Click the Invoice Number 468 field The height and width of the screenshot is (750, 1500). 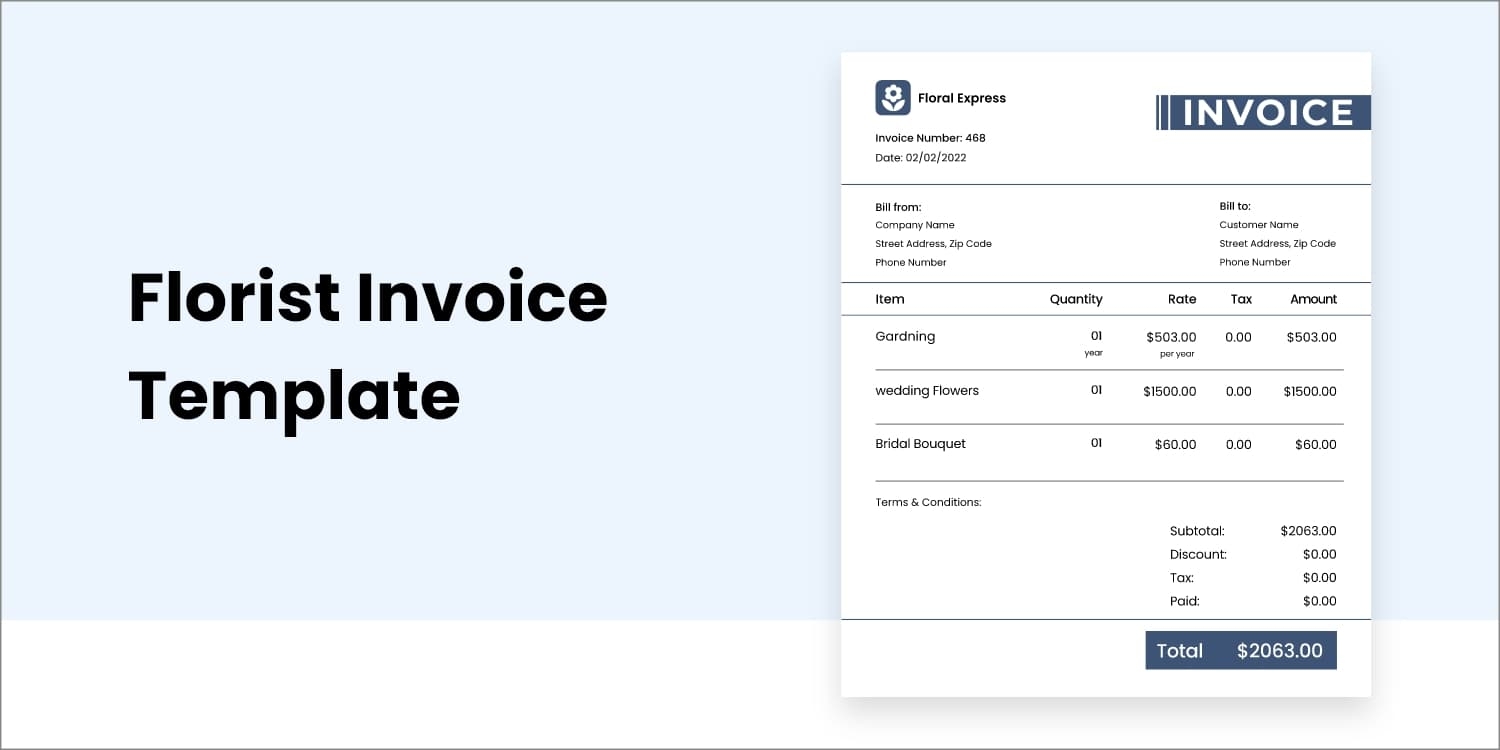click(x=930, y=138)
